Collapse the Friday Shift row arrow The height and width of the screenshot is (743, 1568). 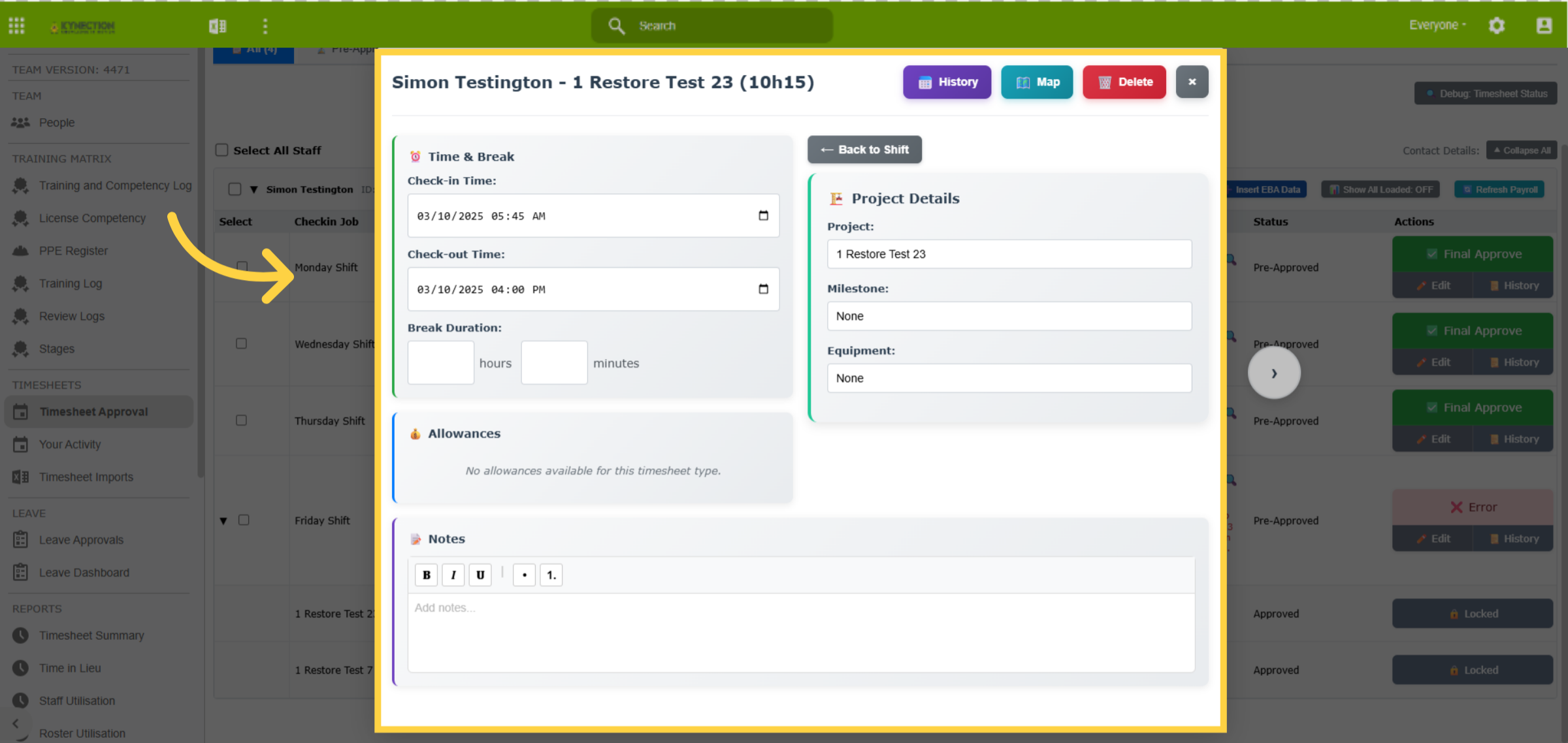tap(223, 521)
